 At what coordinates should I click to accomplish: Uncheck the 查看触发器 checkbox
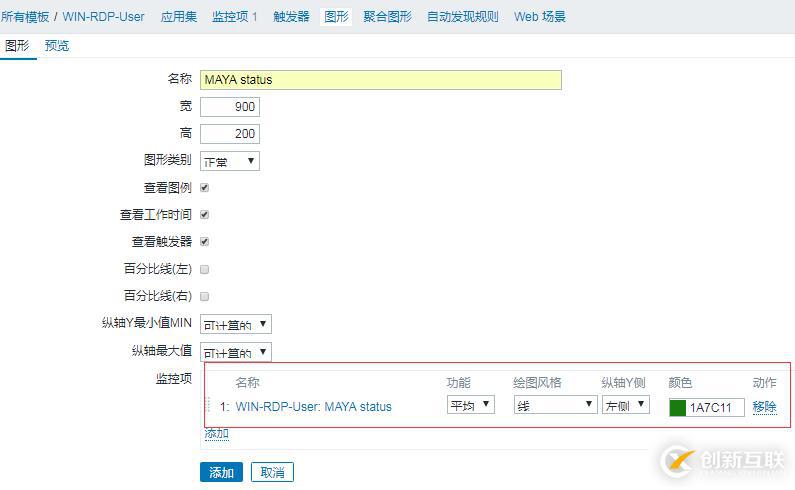click(205, 242)
